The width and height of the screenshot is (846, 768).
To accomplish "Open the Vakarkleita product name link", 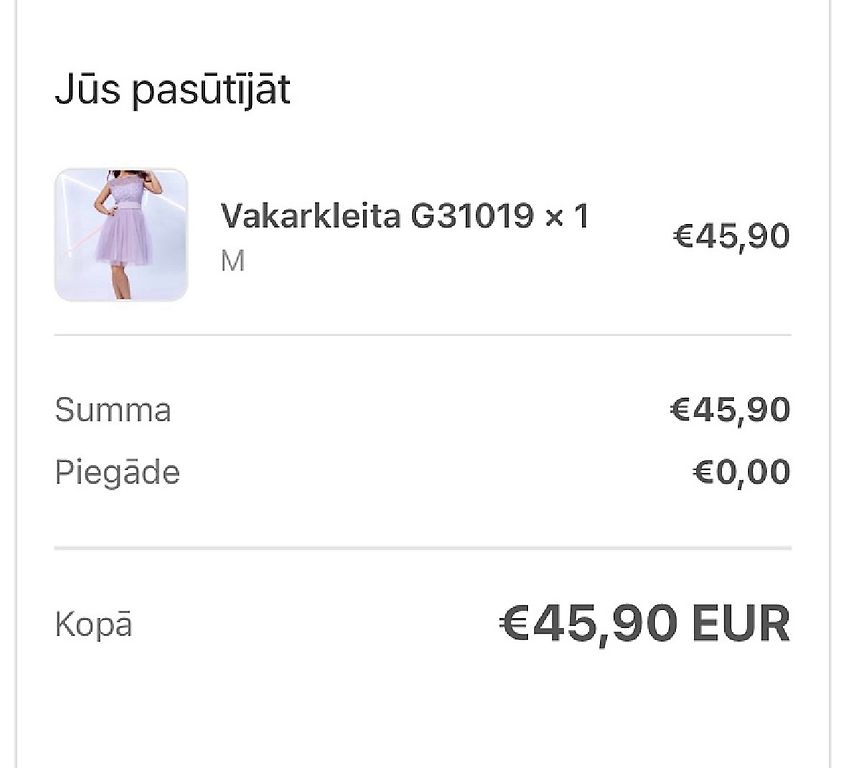I will (311, 215).
